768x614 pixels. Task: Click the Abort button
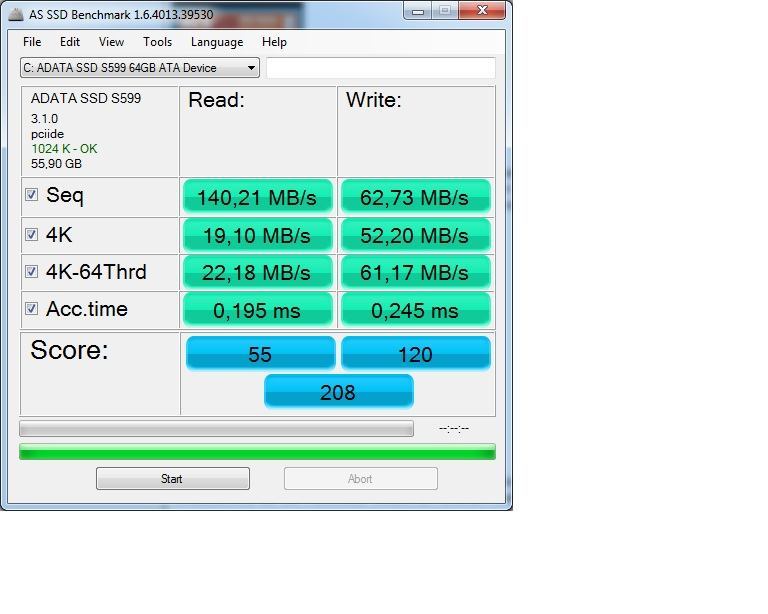click(x=360, y=478)
